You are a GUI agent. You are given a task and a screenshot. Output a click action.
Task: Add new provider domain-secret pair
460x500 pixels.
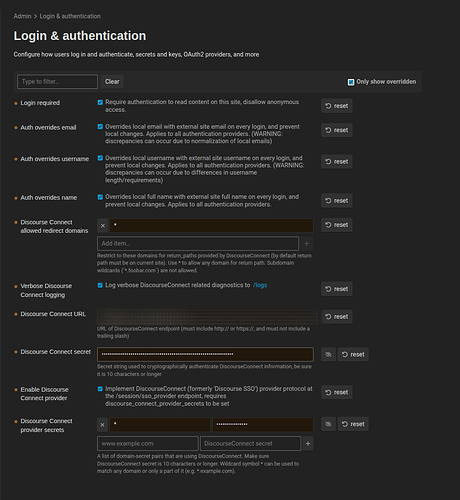[x=308, y=443]
